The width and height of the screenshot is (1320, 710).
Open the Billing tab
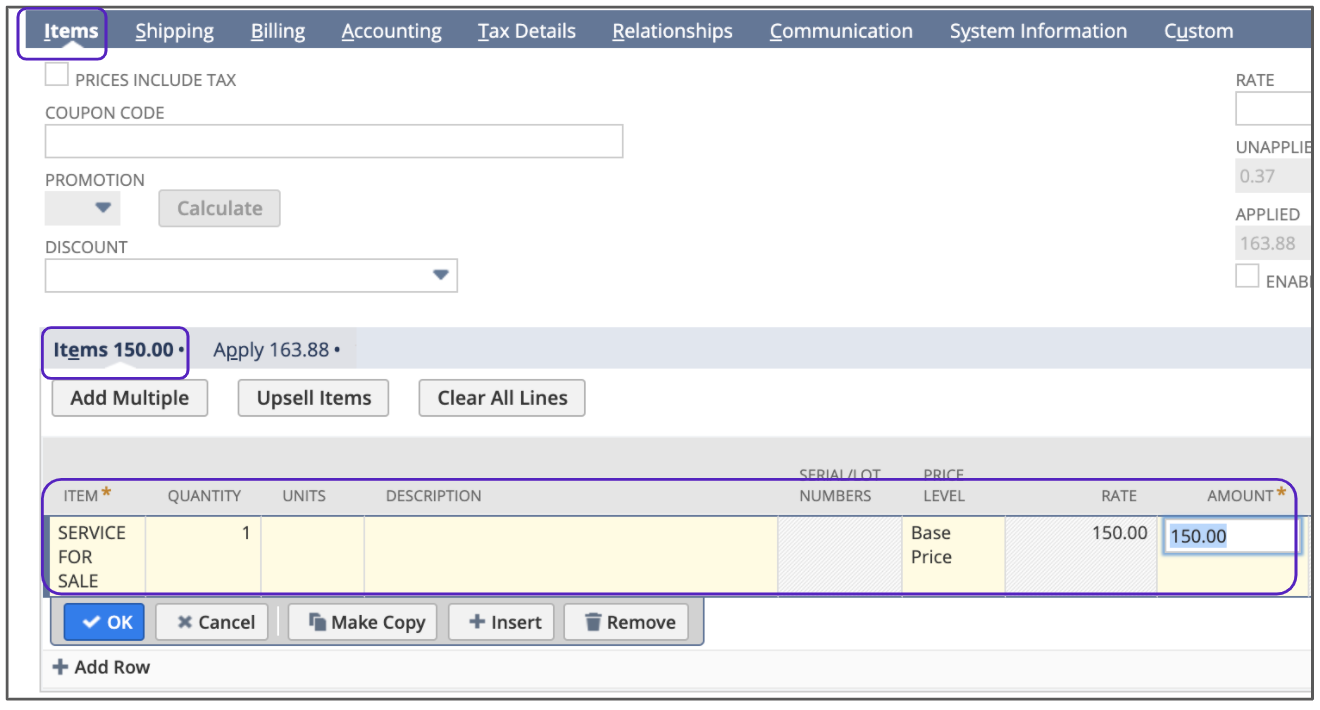(x=278, y=31)
